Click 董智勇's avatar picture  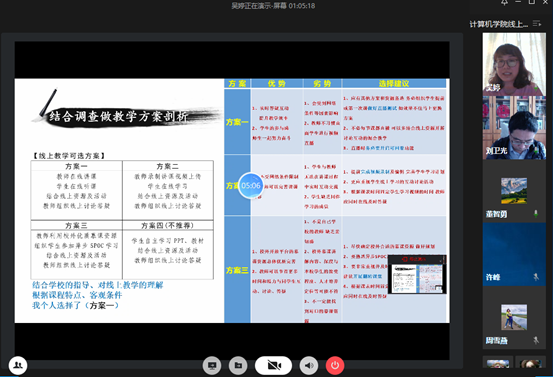click(514, 191)
